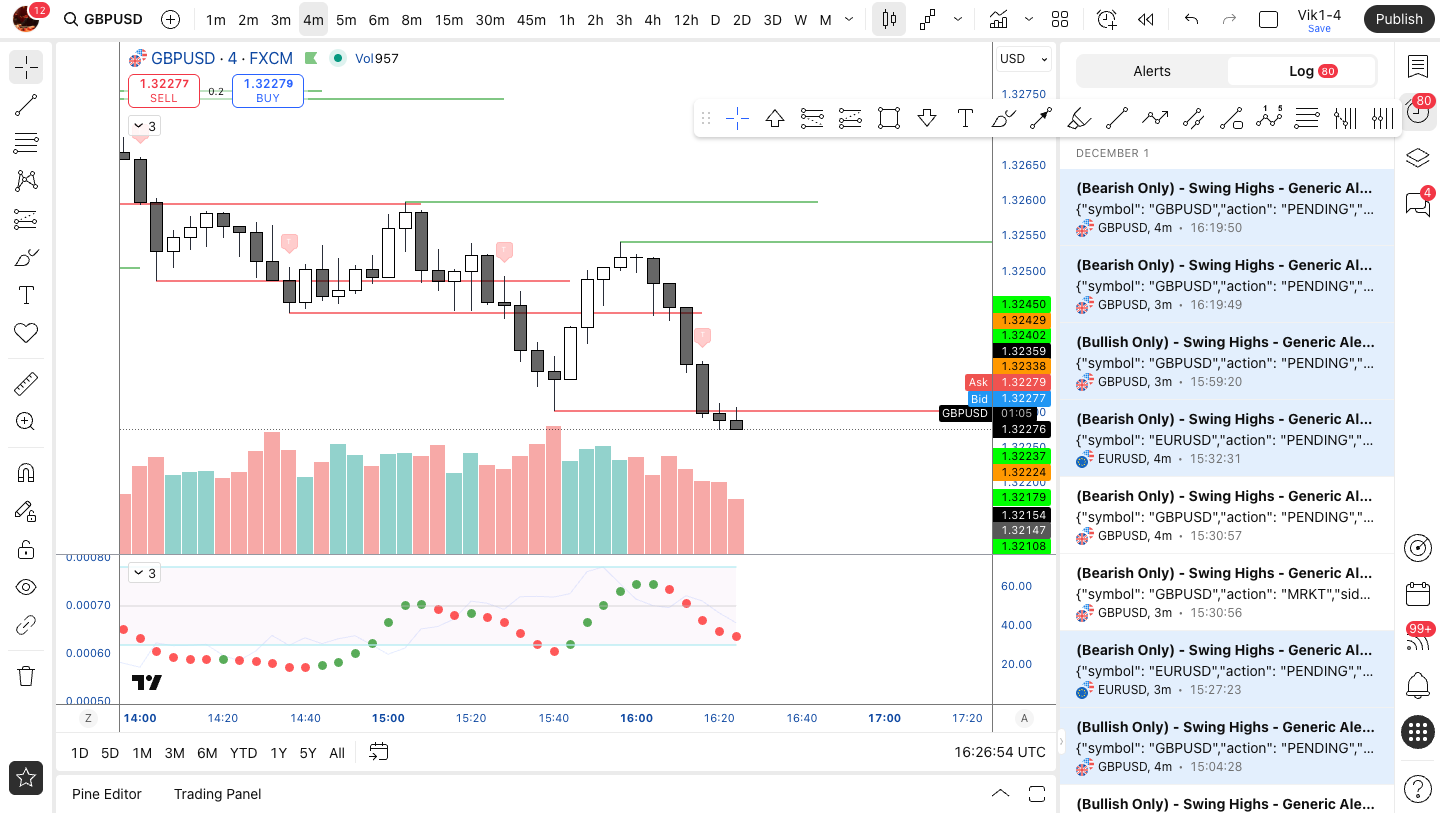Open the notifications bell icon

pos(1418,685)
